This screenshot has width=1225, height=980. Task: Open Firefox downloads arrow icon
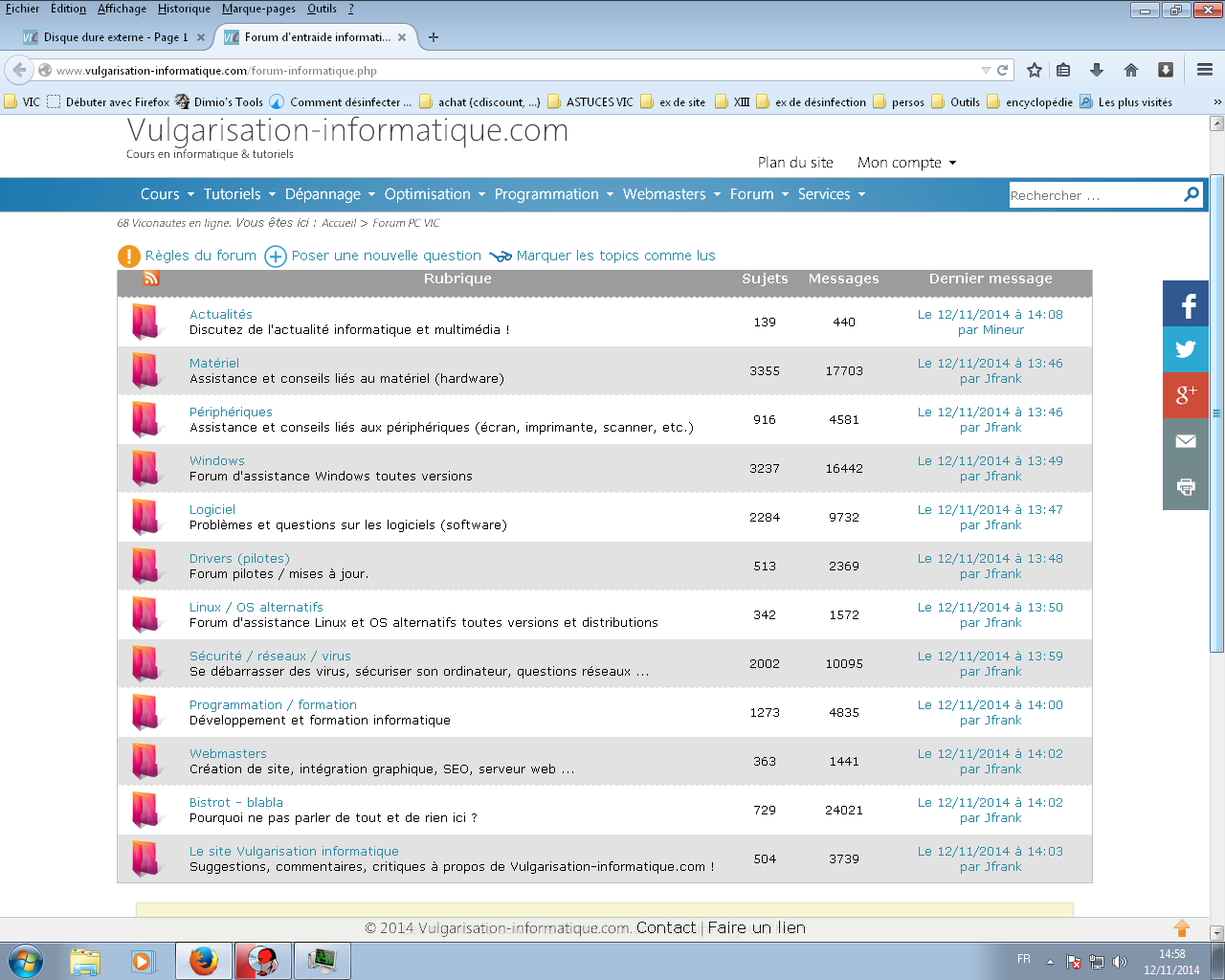1097,70
